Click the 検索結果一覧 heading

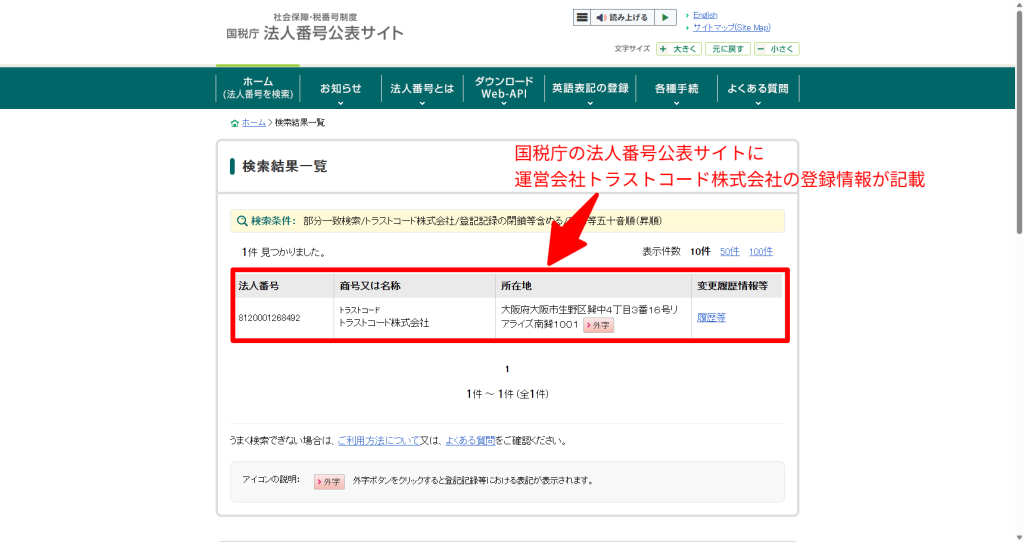(285, 167)
